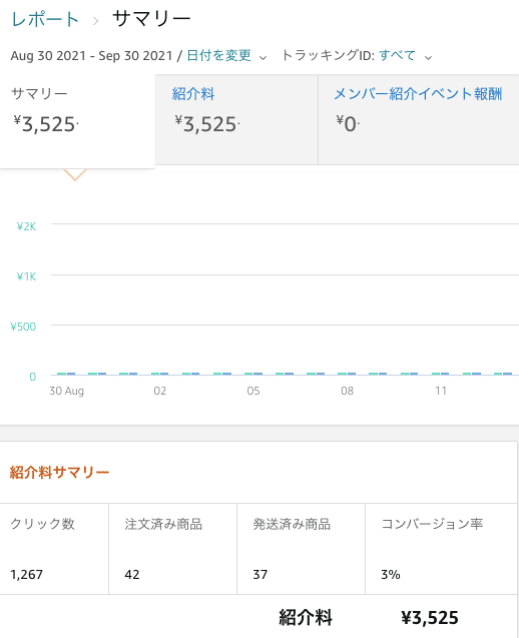The width and height of the screenshot is (519, 638).
Task: Expand the chevron next to すべて
Action: coord(428,57)
